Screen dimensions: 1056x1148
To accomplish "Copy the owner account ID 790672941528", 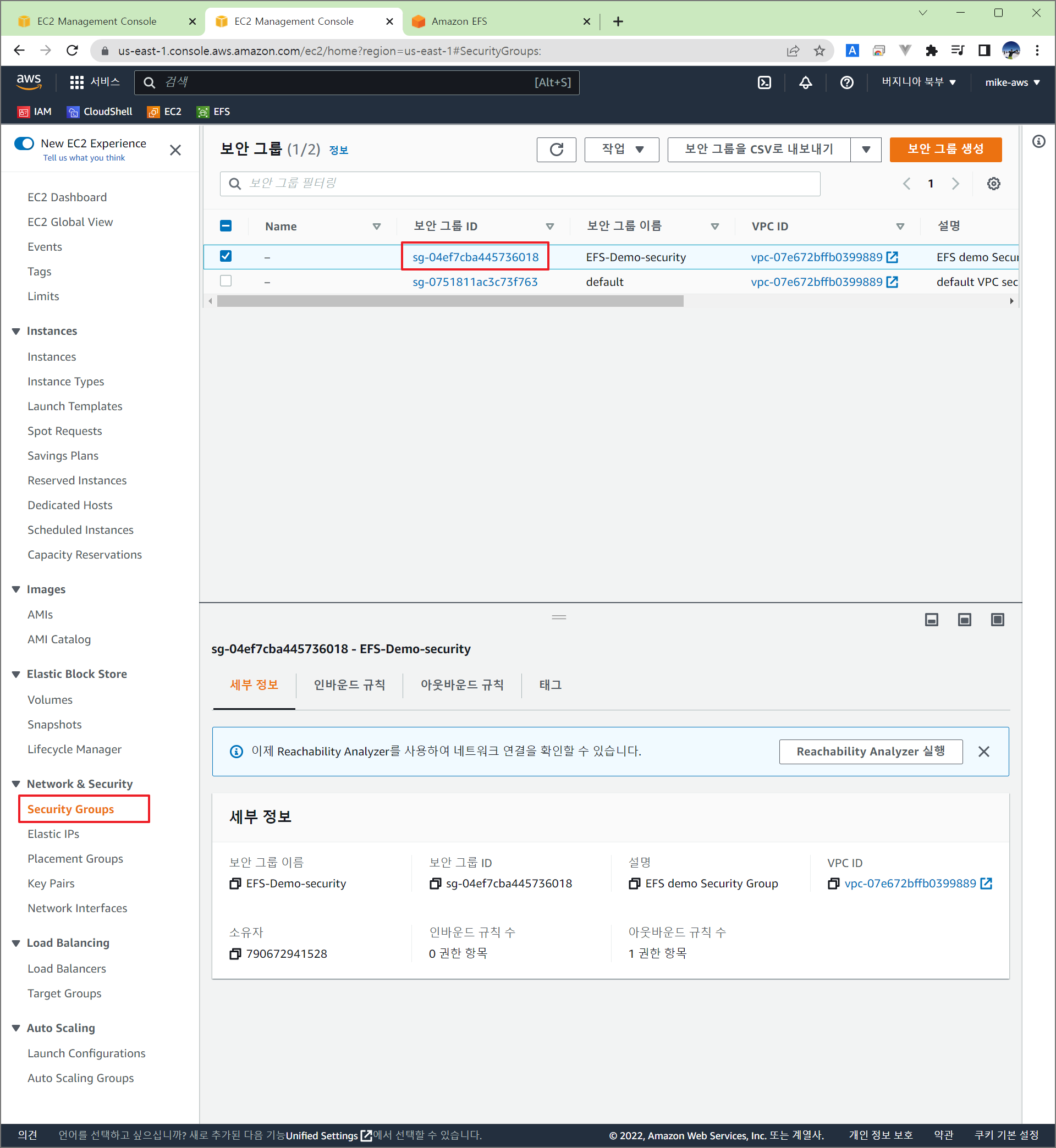I will 235,954.
